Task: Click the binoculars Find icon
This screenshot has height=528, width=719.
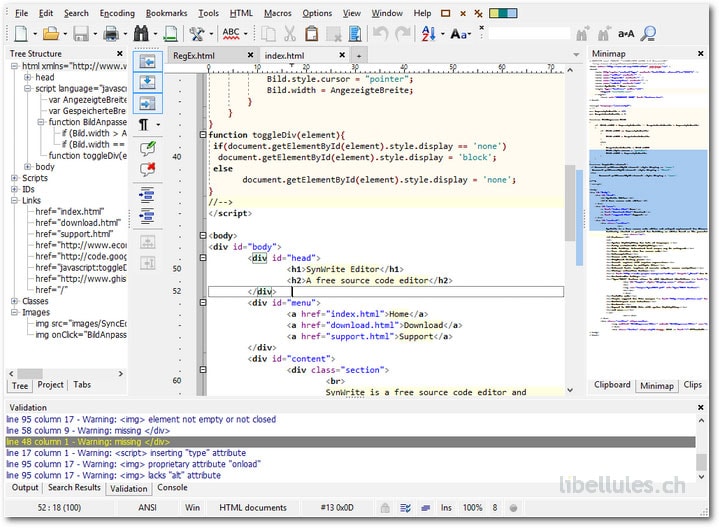Action: (141, 33)
